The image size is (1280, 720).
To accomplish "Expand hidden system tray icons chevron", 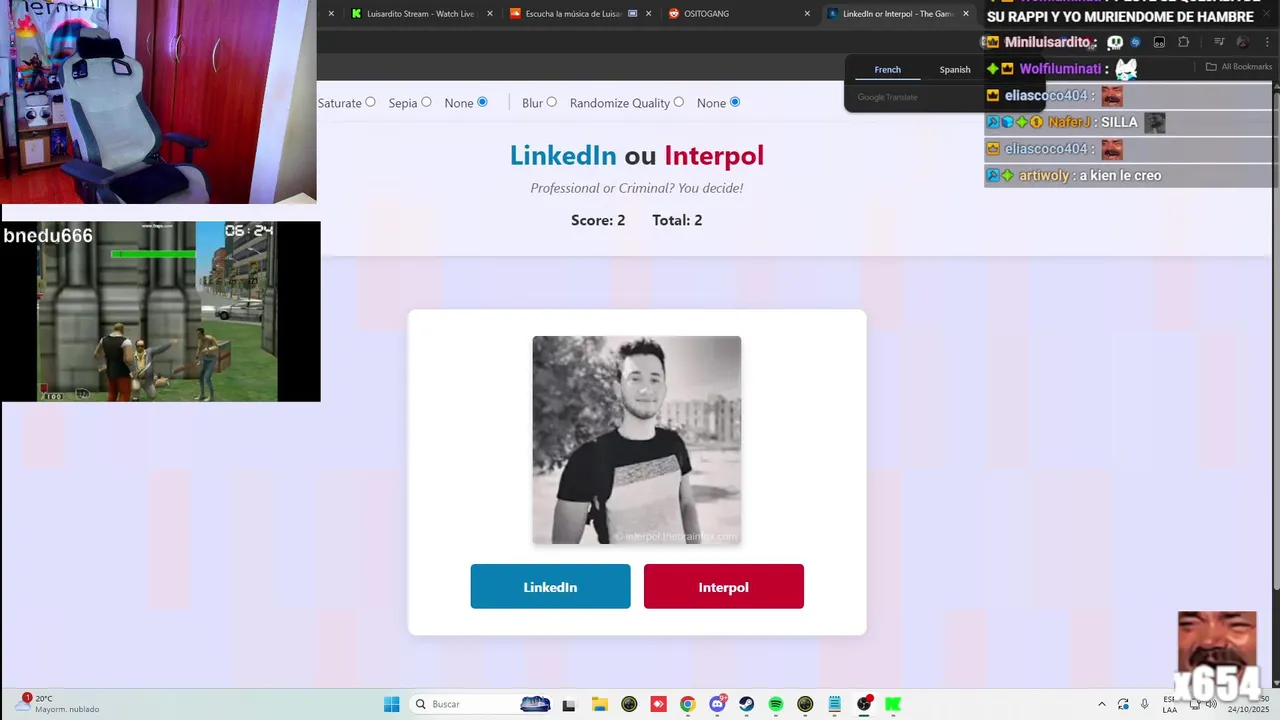I will point(1102,704).
